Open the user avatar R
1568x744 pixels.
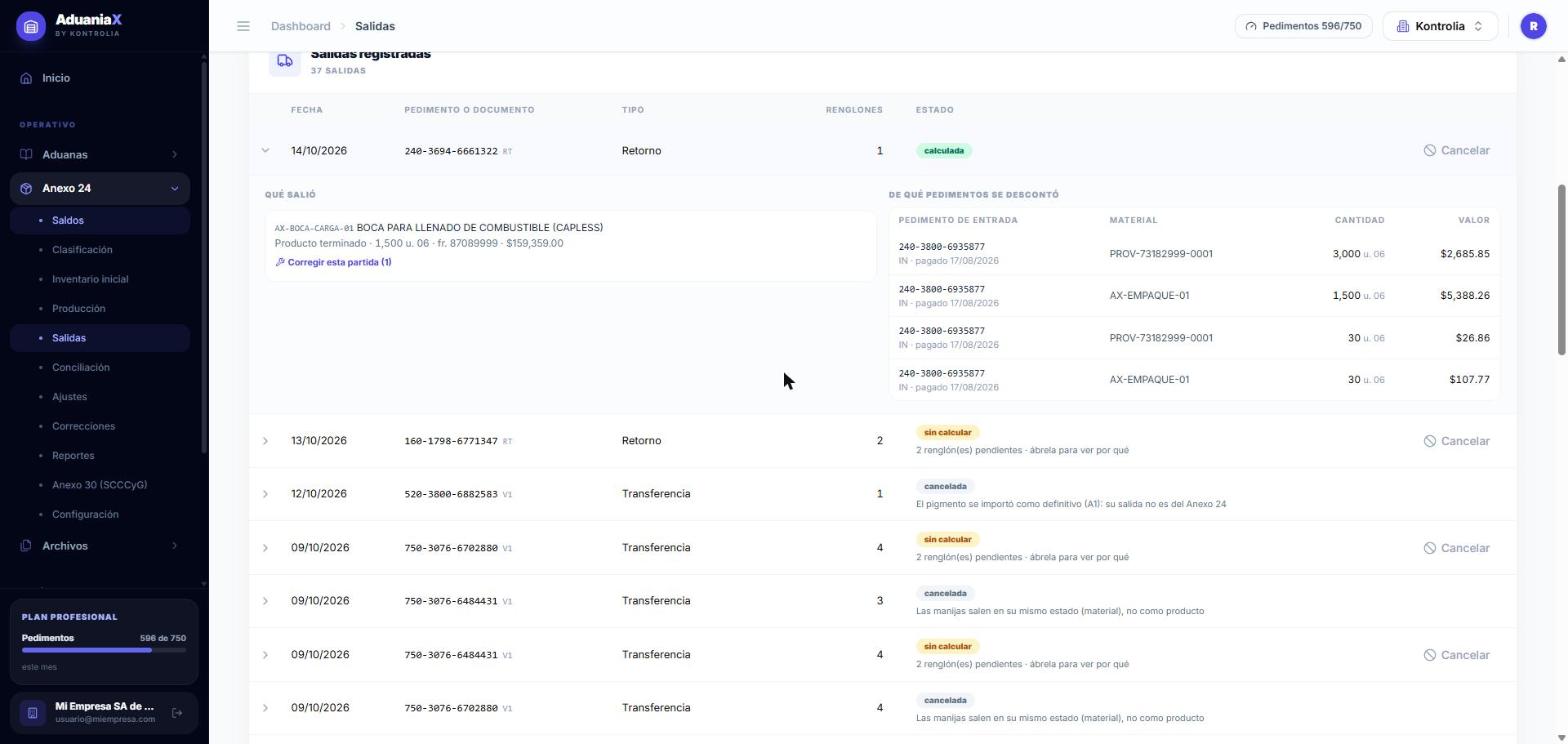(1533, 26)
